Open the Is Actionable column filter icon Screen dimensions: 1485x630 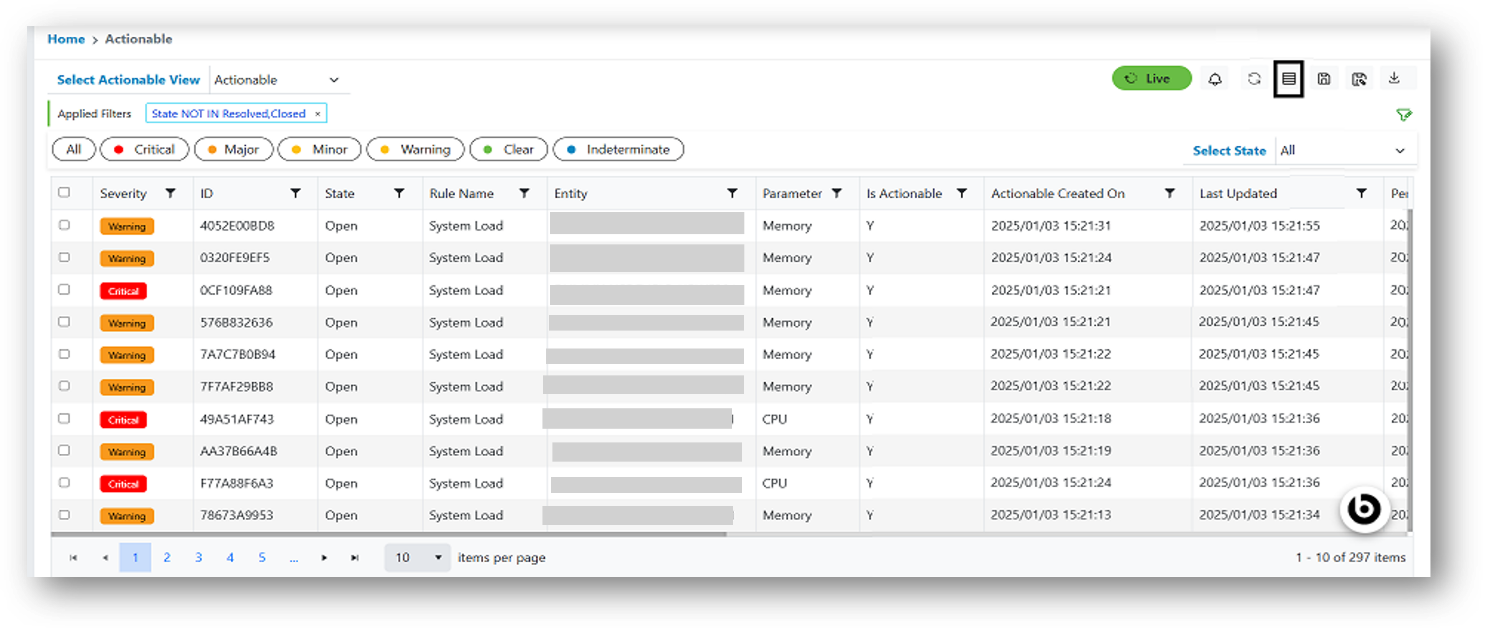coord(962,193)
